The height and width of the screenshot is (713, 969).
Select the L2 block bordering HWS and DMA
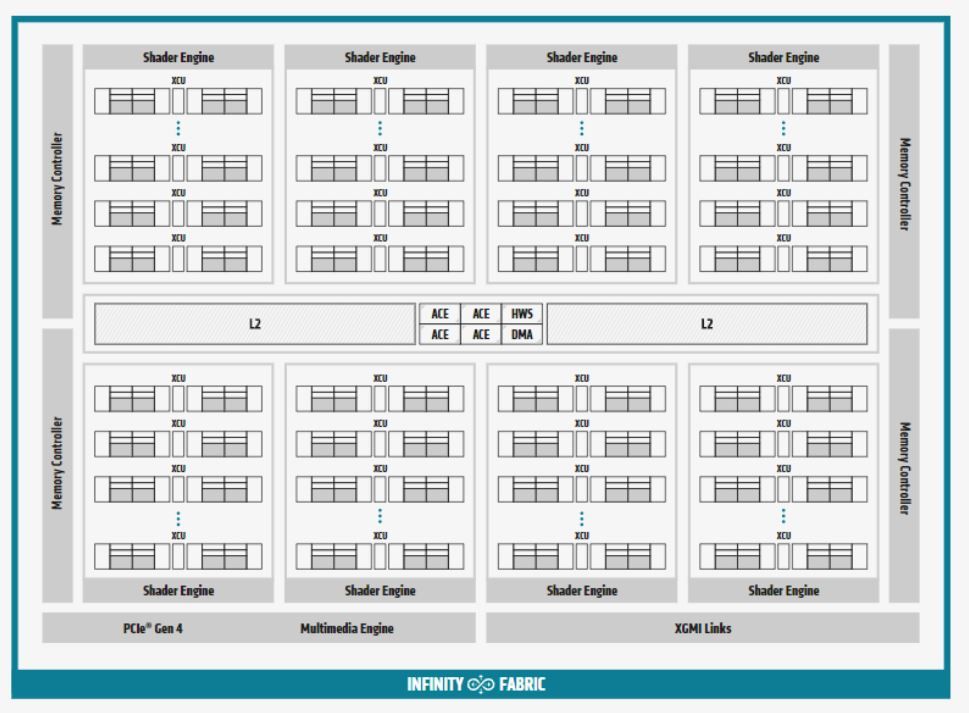[707, 324]
